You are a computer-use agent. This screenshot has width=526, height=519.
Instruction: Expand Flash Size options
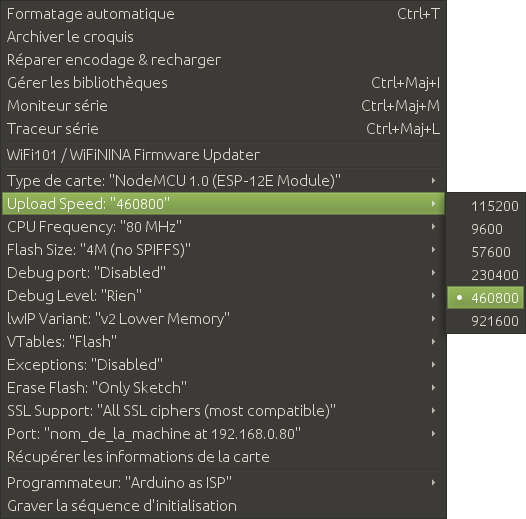point(223,250)
